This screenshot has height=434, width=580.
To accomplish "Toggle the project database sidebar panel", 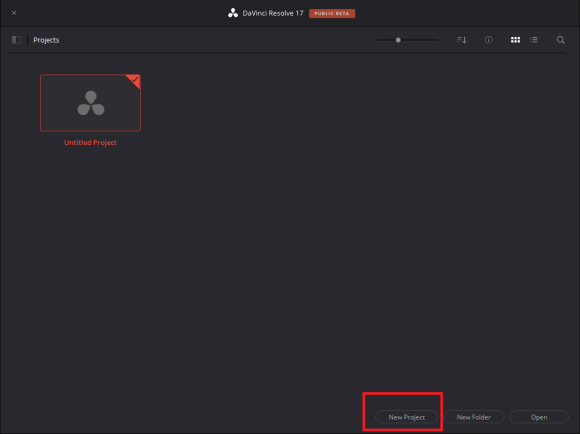I will point(16,40).
